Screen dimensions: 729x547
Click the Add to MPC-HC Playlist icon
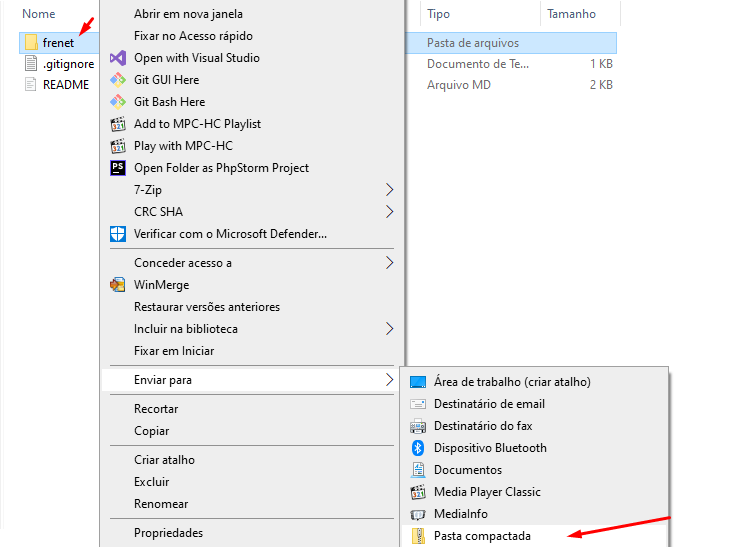point(117,124)
